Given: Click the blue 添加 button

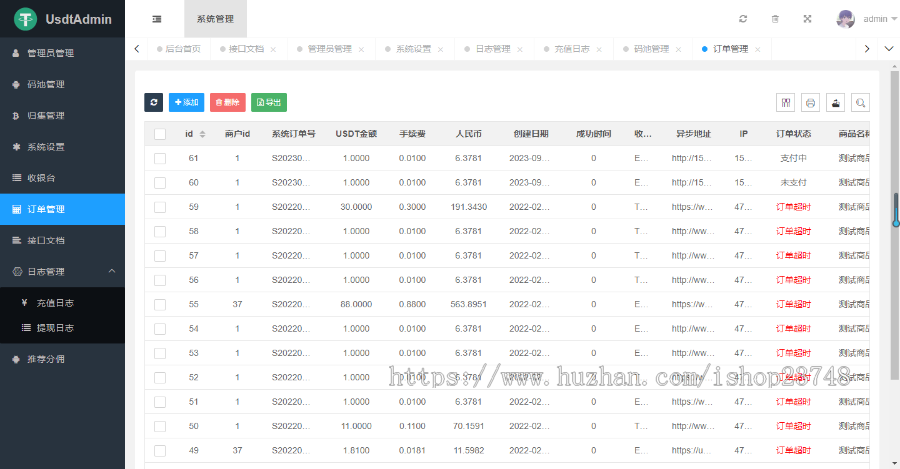Looking at the screenshot, I should [186, 102].
